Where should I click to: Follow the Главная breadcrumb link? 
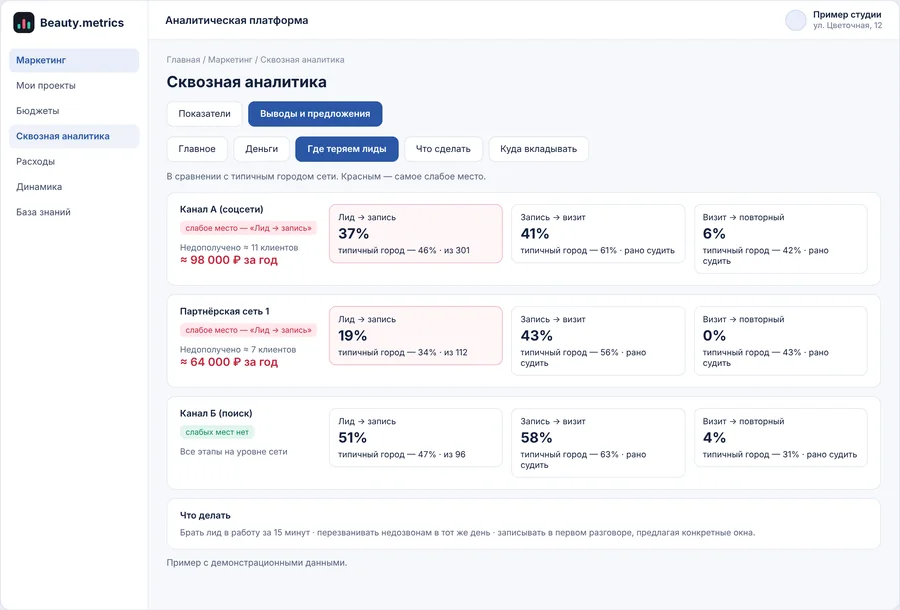183,60
